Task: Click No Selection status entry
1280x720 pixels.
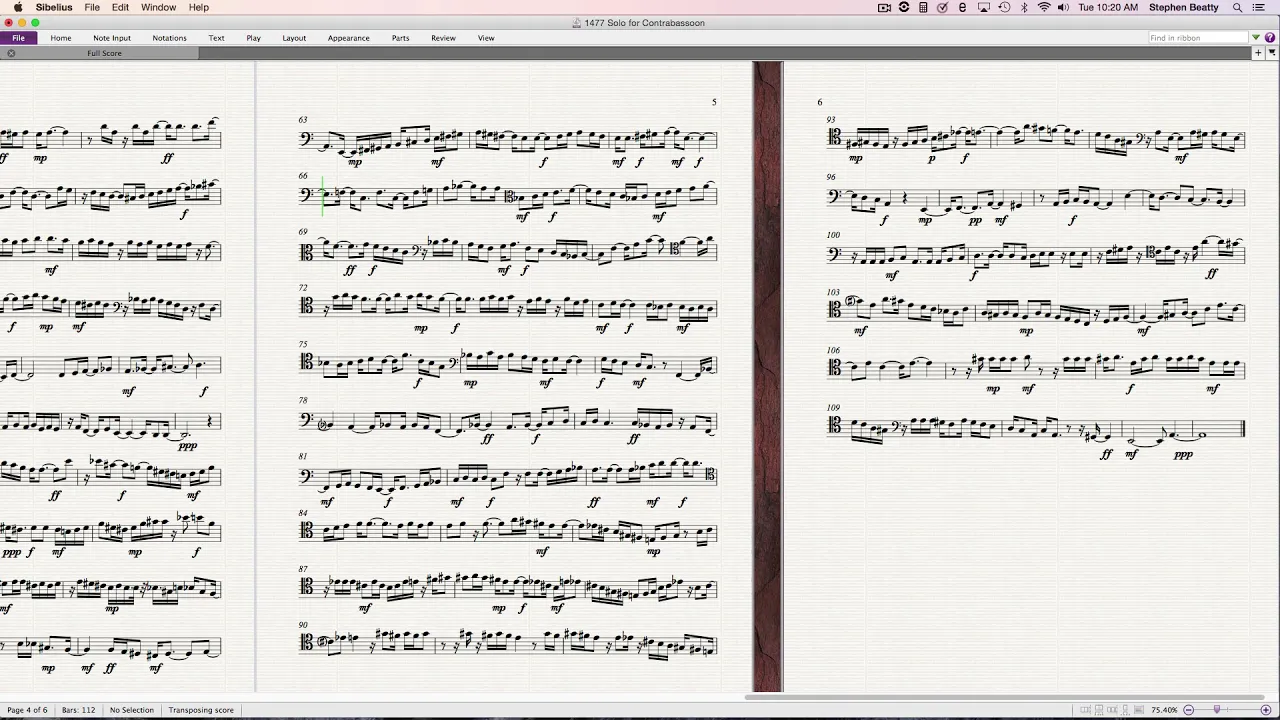Action: (x=132, y=710)
